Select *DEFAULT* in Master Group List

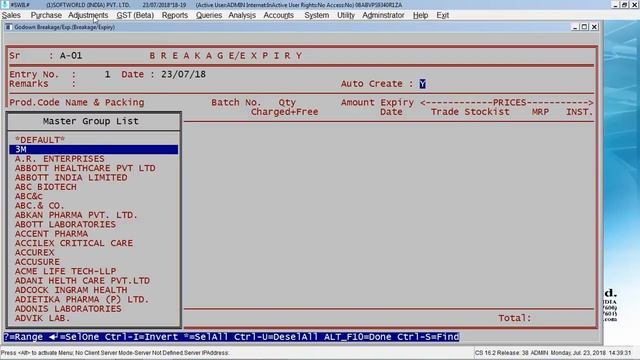pyautogui.click(x=93, y=140)
